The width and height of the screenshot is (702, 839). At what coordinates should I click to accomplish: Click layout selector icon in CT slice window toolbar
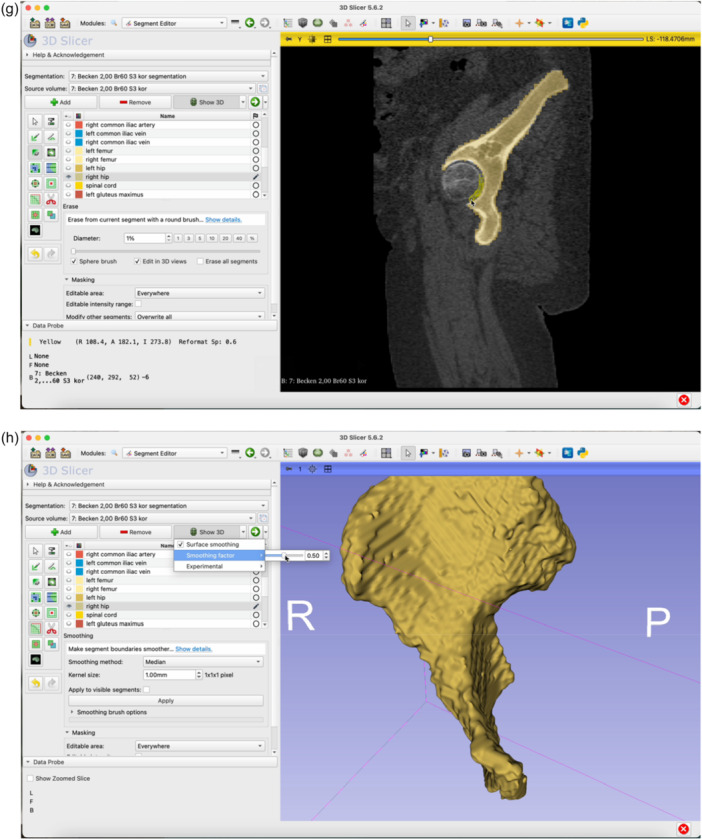pyautogui.click(x=386, y=23)
